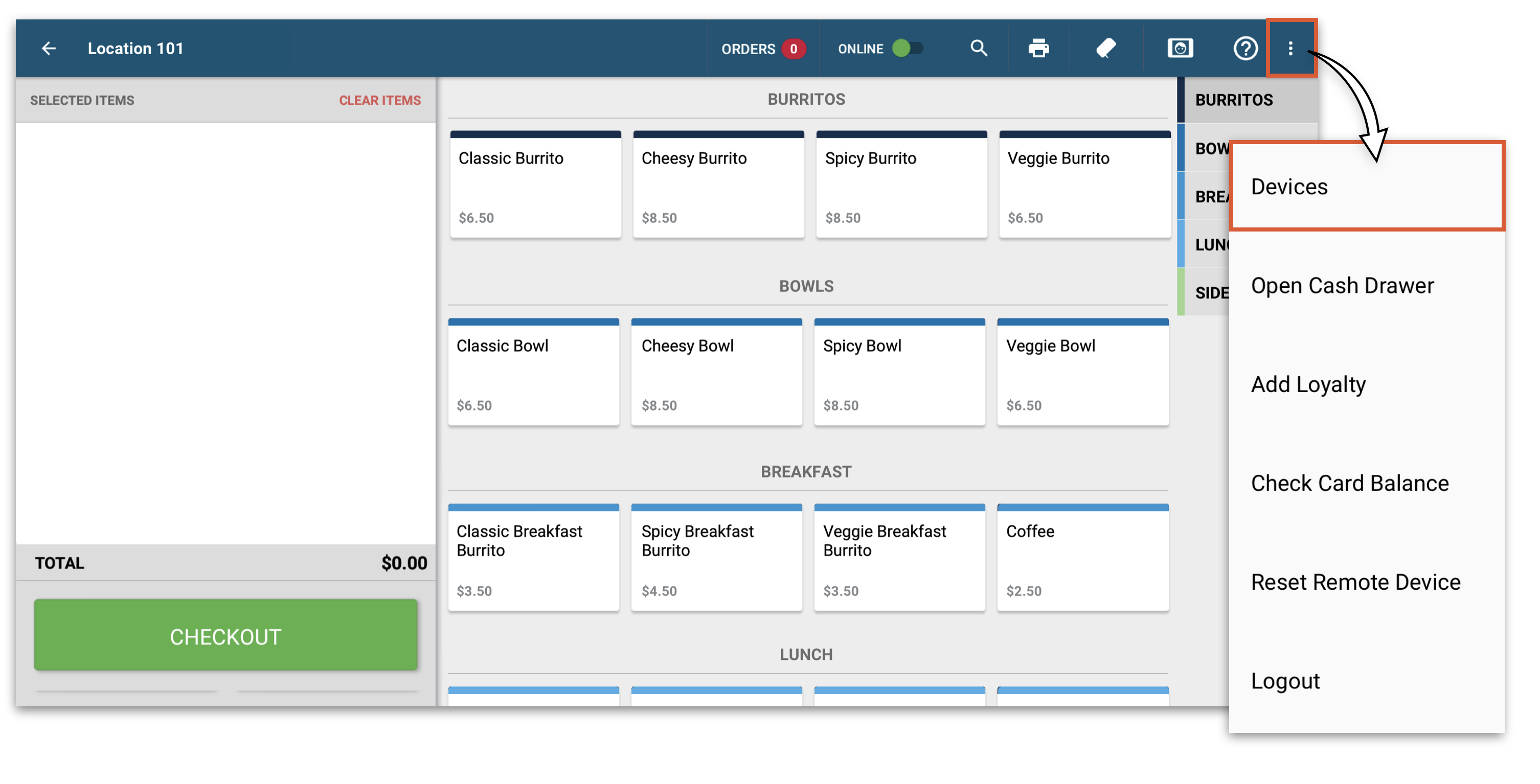Open the customer-facing display icon
Viewport: 1540px width, 784px height.
tap(1180, 49)
